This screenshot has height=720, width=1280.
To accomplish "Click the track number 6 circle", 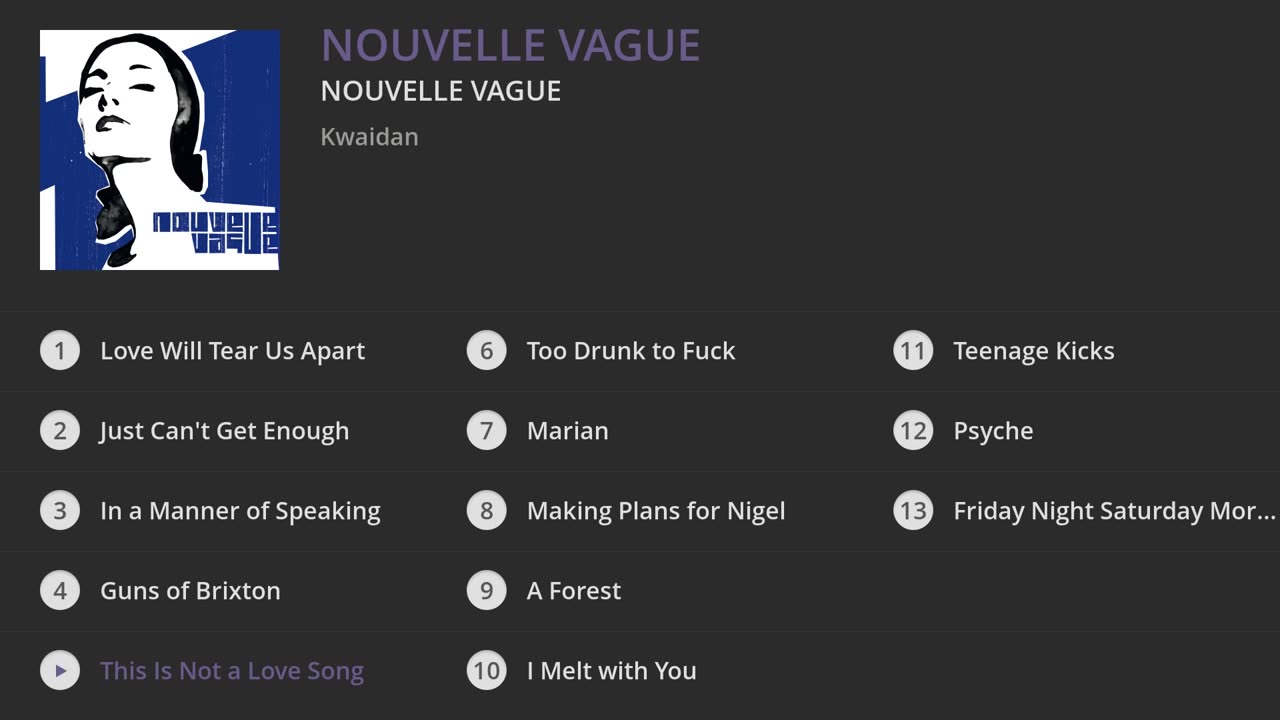I will pyautogui.click(x=487, y=351).
